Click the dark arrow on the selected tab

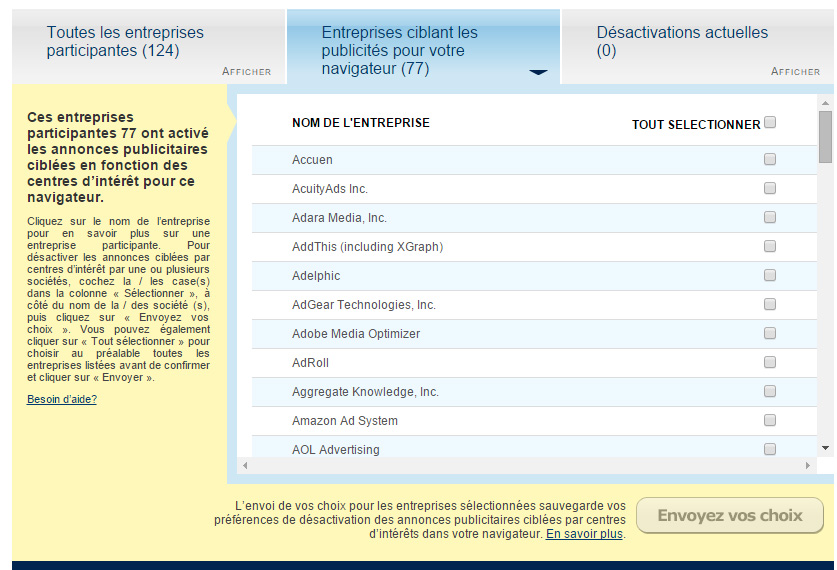click(538, 72)
